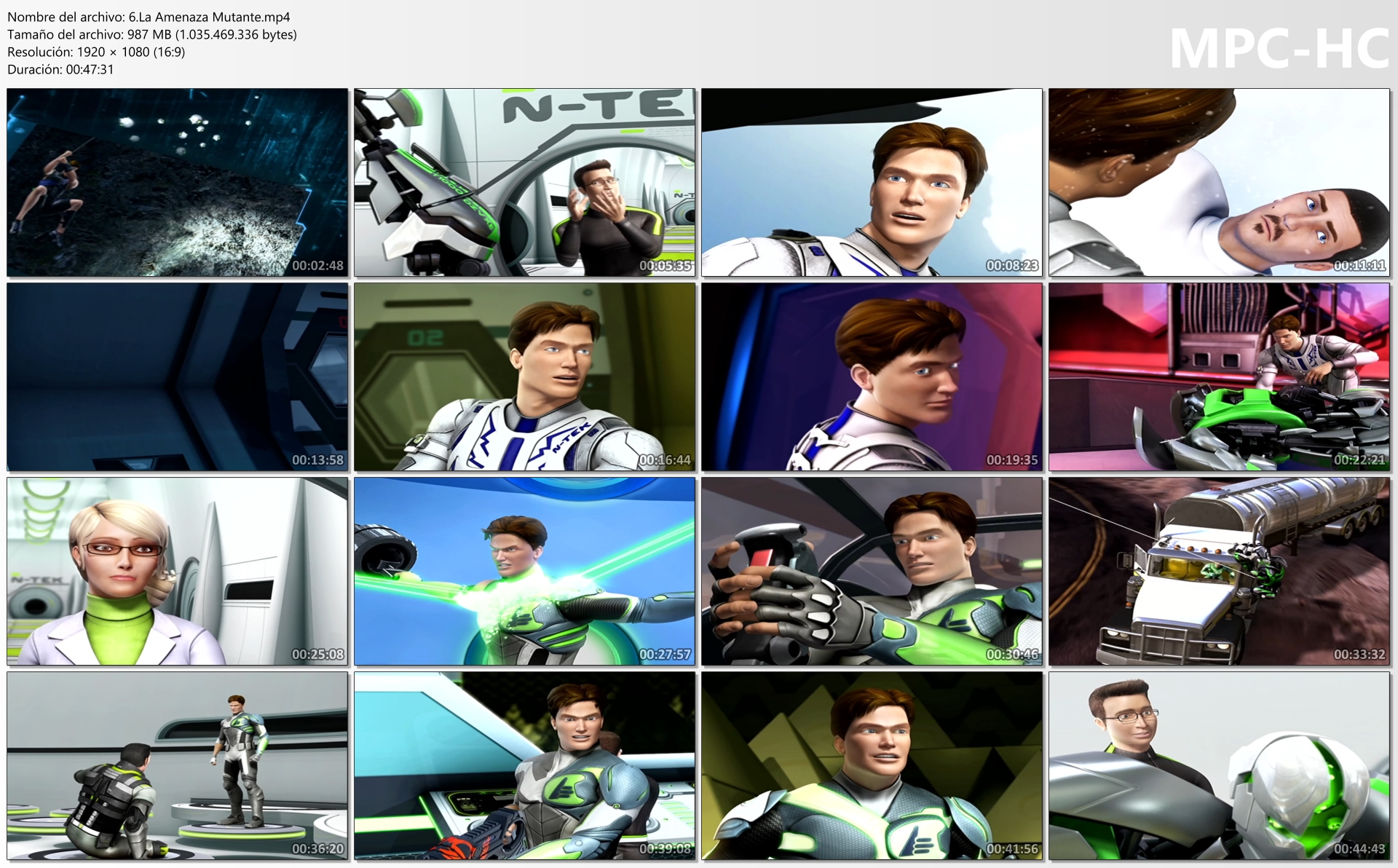Image resolution: width=1398 pixels, height=868 pixels.
Task: Select the two figures frame at 00:36:20
Action: 178,766
